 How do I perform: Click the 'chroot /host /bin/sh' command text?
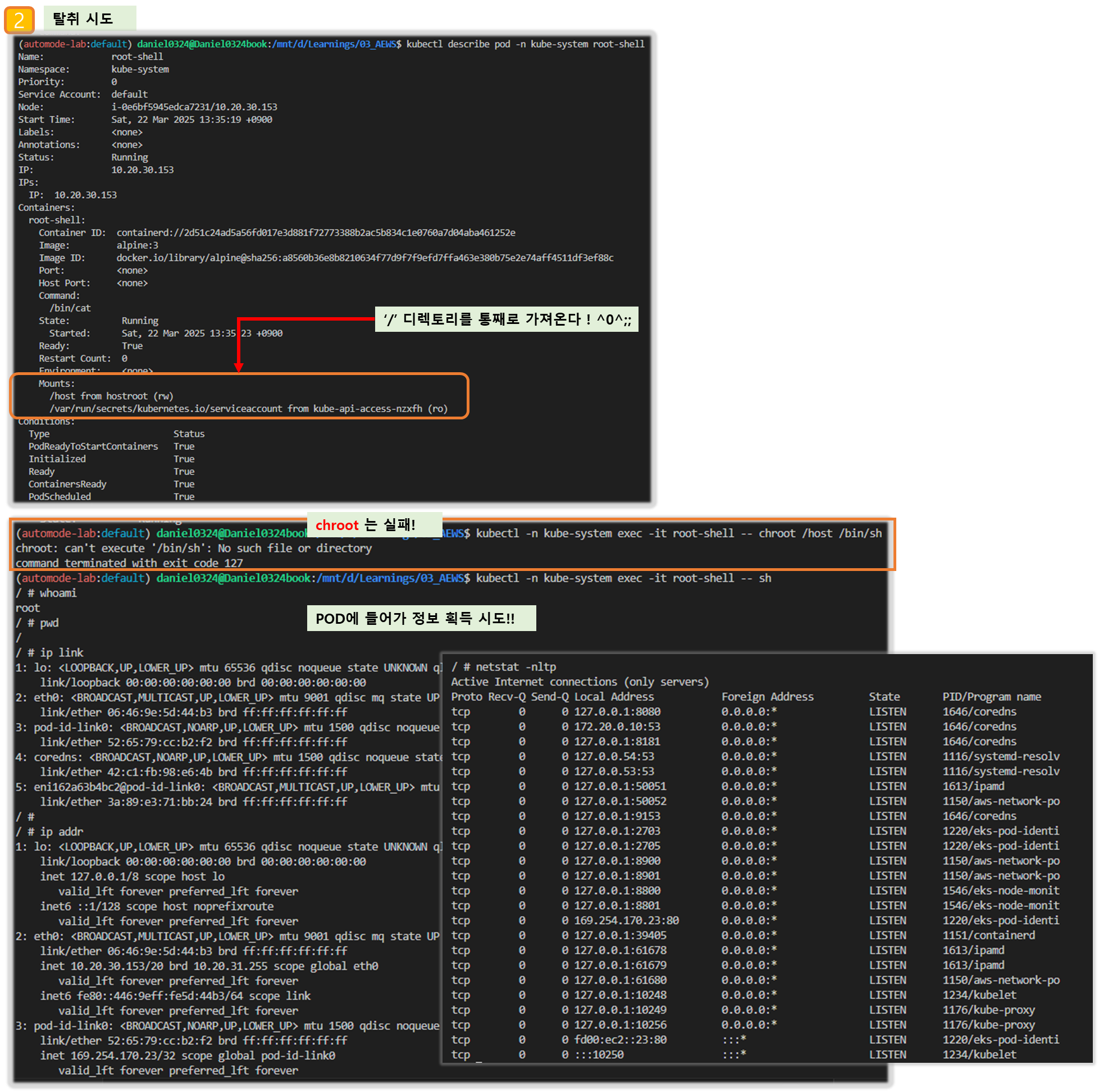click(820, 533)
